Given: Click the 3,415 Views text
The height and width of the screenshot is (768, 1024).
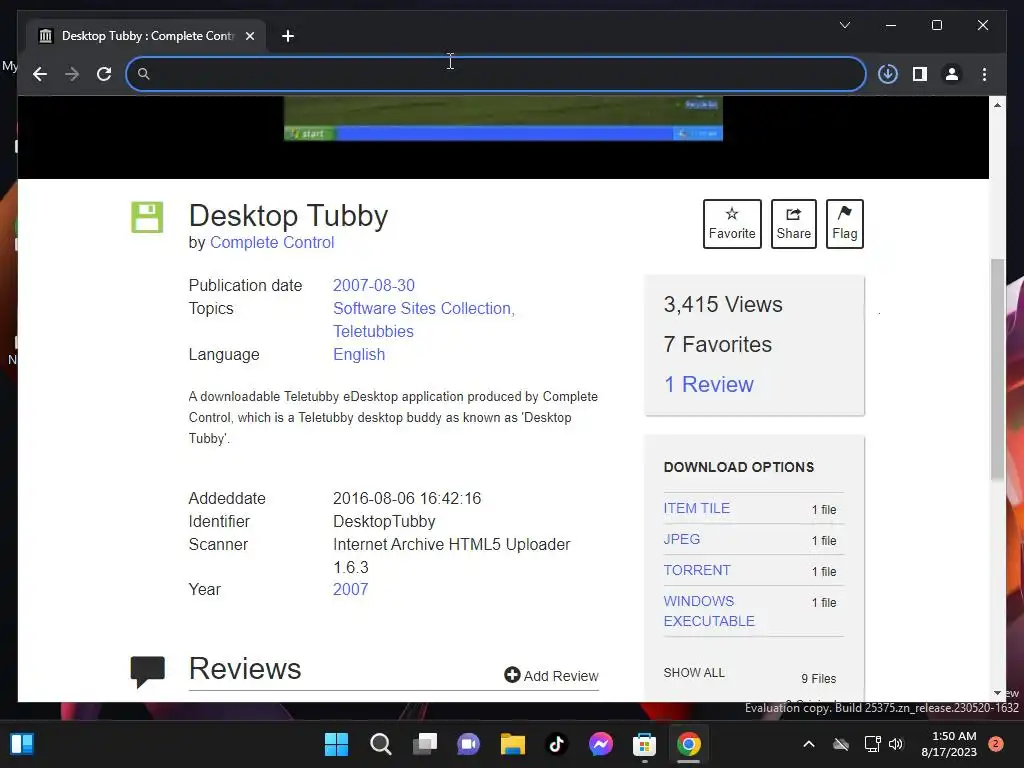Looking at the screenshot, I should (723, 304).
